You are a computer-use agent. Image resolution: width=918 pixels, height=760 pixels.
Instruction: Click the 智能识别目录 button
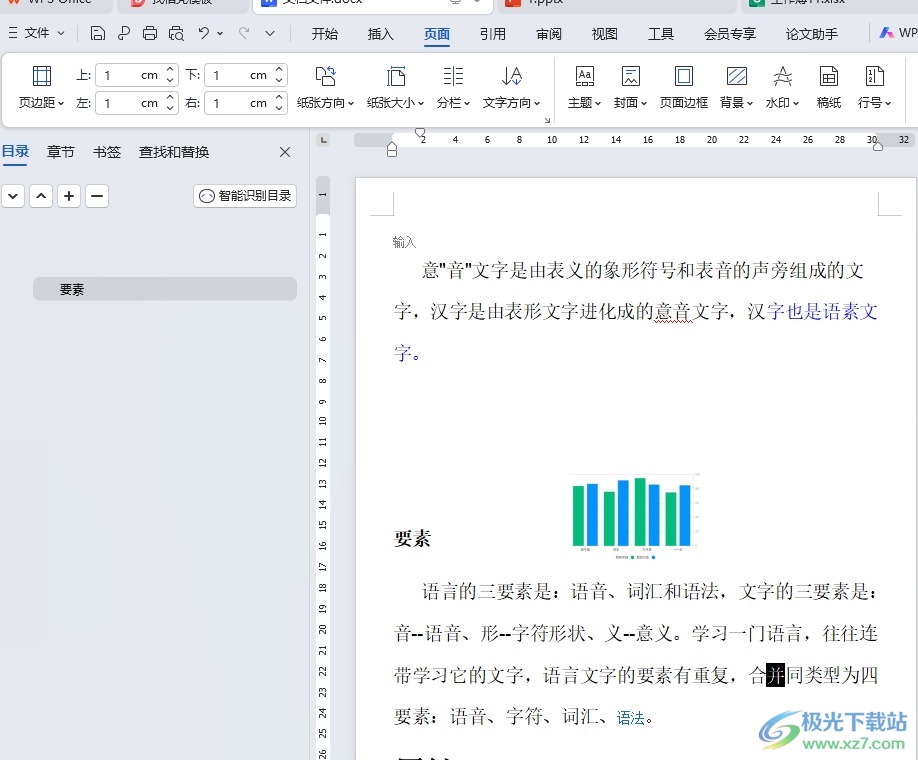[245, 196]
